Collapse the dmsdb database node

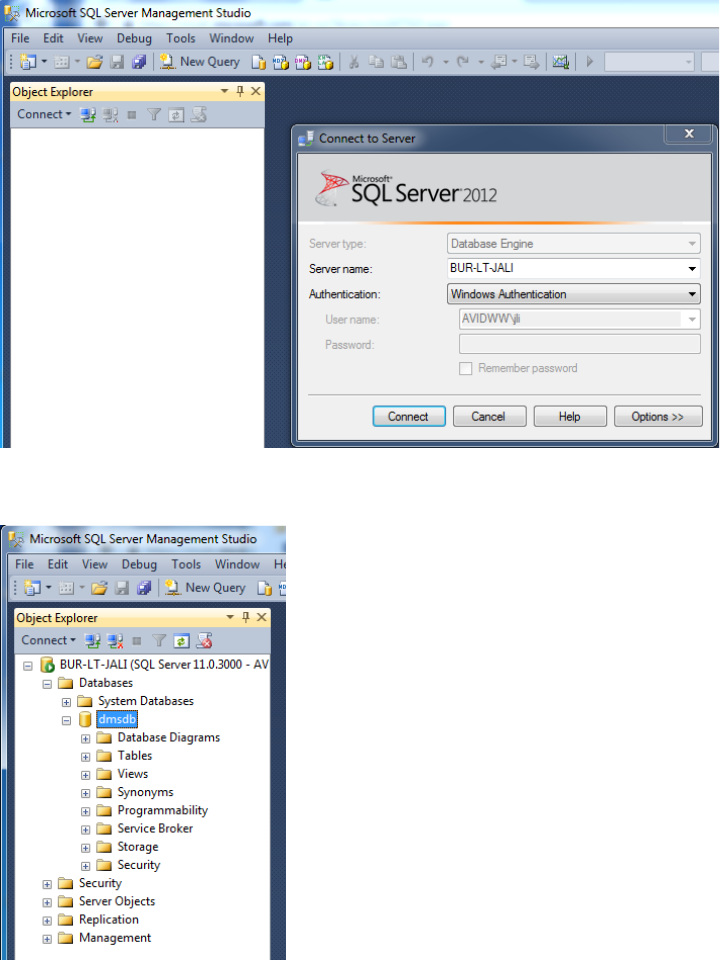[66, 721]
